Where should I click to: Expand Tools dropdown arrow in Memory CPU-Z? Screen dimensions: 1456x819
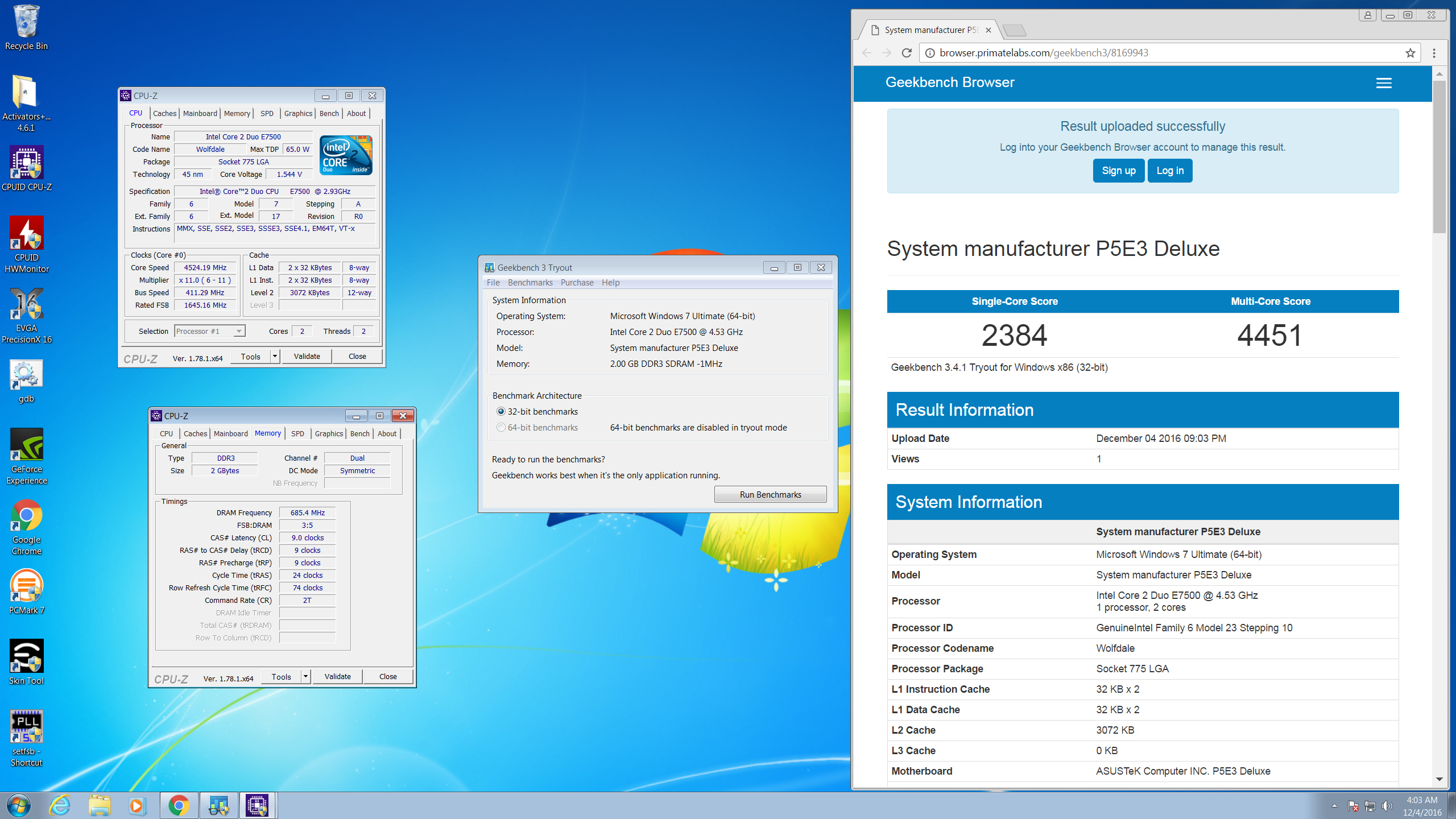pos(305,677)
